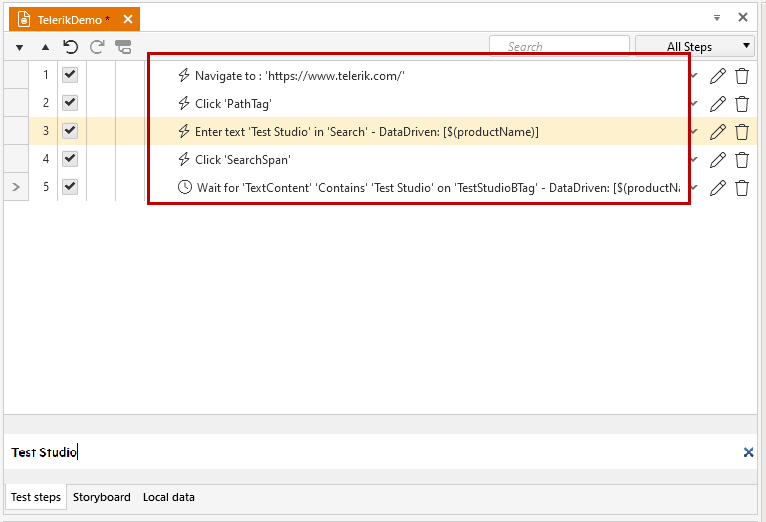Click step number 3

tap(45, 130)
